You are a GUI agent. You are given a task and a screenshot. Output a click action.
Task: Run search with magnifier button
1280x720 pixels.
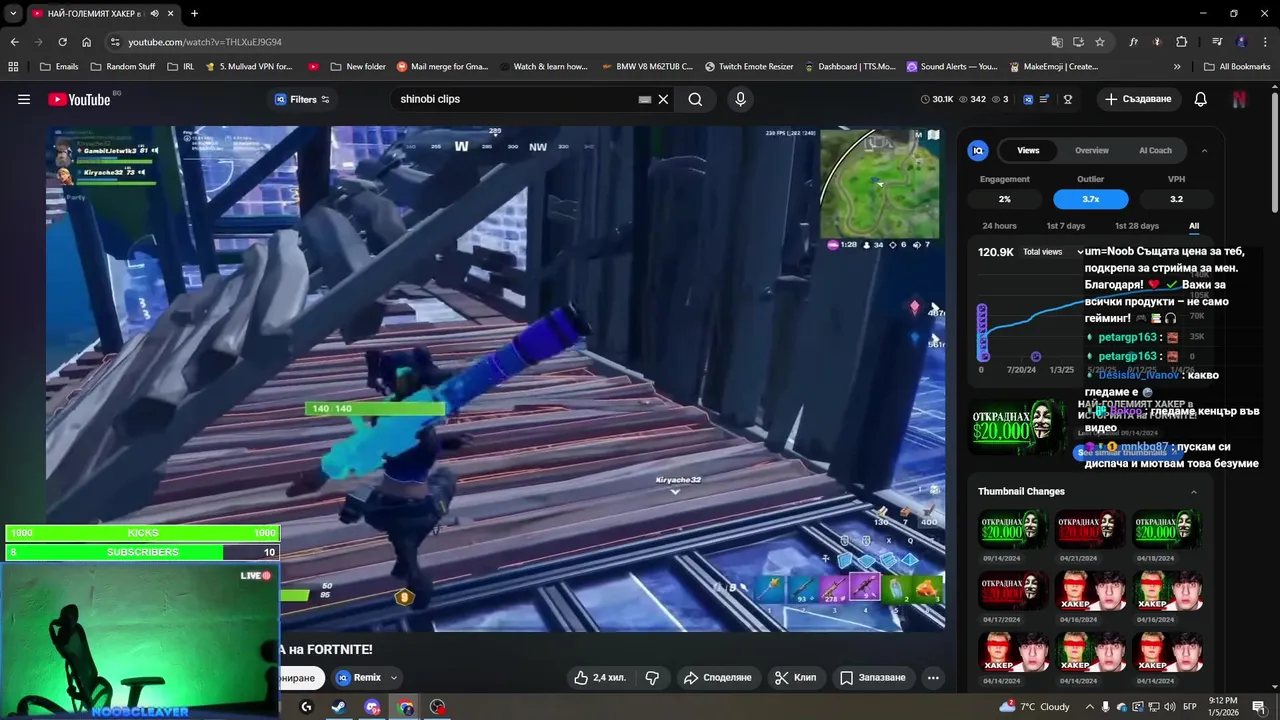tap(695, 99)
